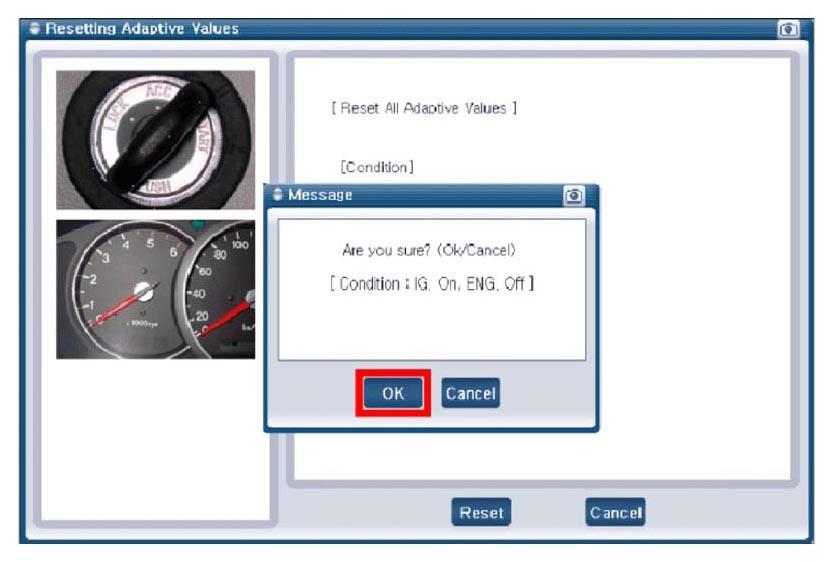Image resolution: width=833 pixels, height=562 pixels.
Task: Click the small icon before the Message title
Action: 277,195
